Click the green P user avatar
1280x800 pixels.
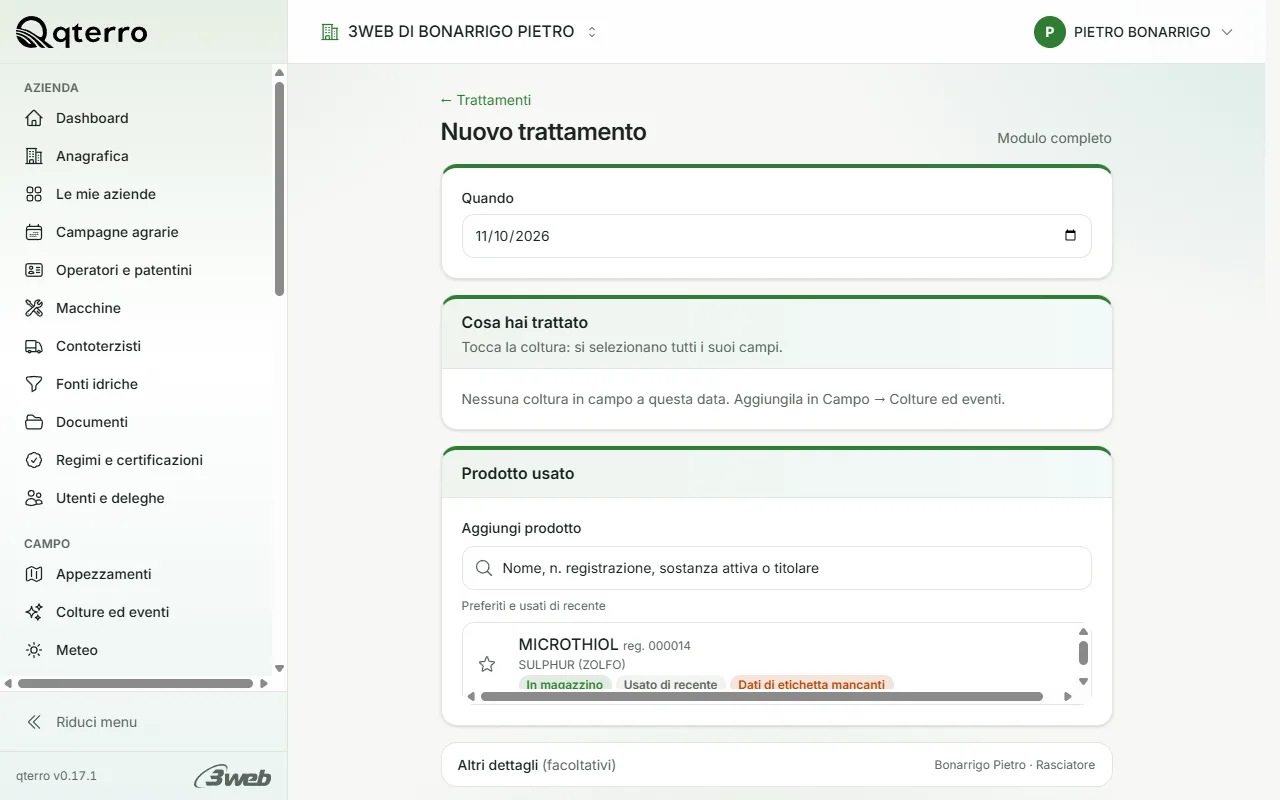(x=1050, y=32)
